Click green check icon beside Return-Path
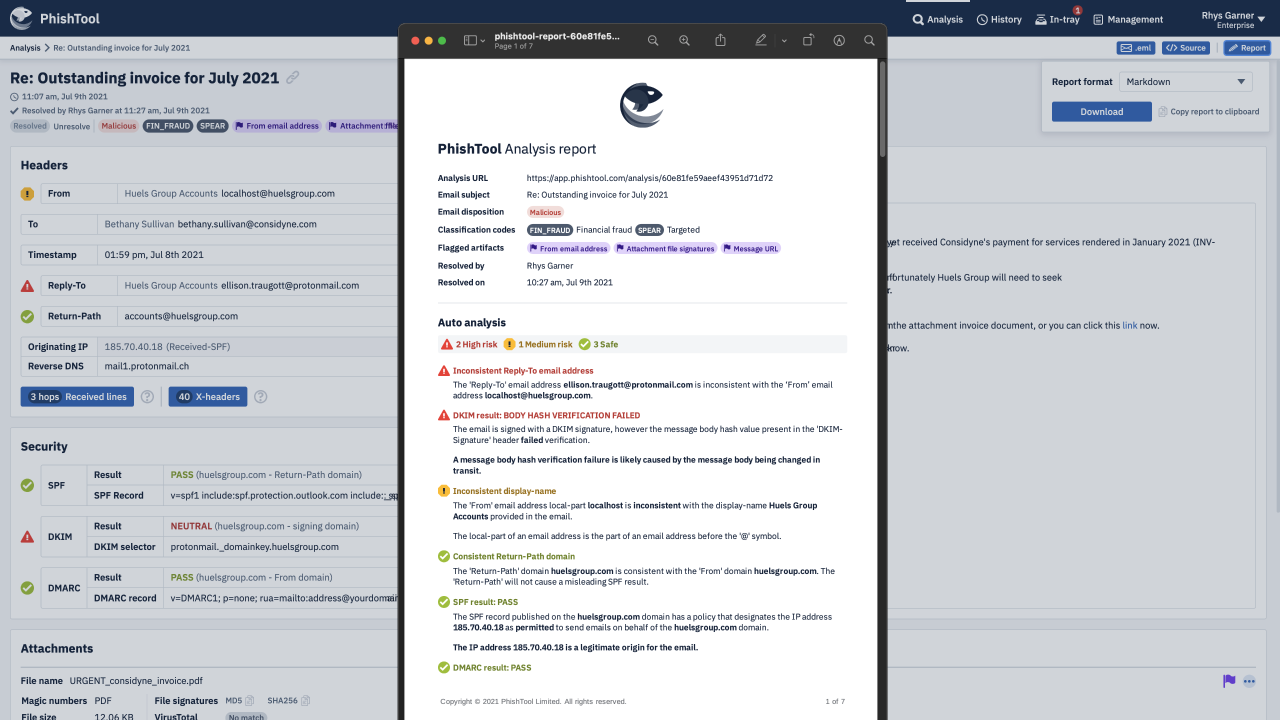 coord(27,316)
